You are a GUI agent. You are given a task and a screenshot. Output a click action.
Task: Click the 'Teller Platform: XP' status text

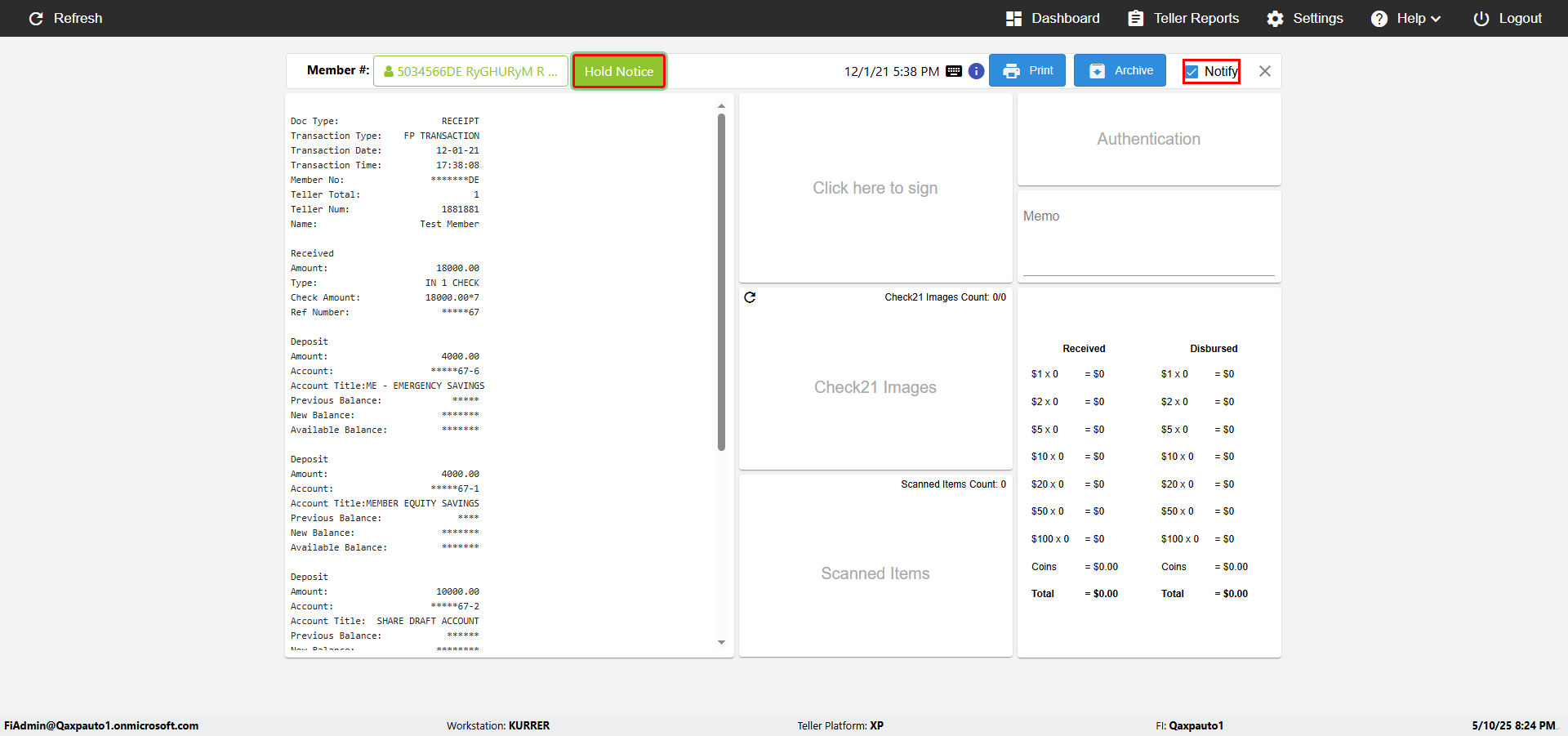point(840,725)
